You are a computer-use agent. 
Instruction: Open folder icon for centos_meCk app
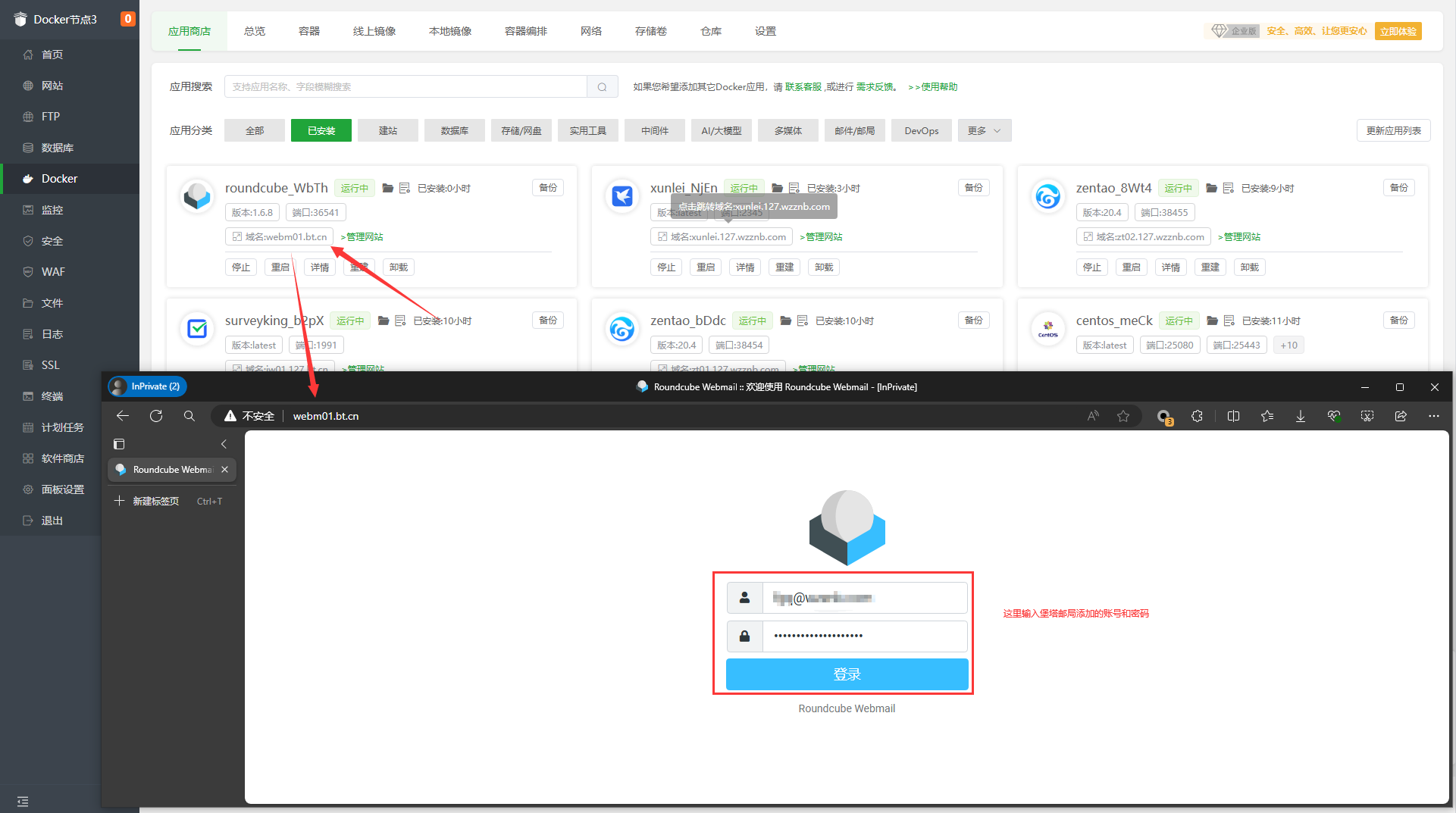(1213, 321)
